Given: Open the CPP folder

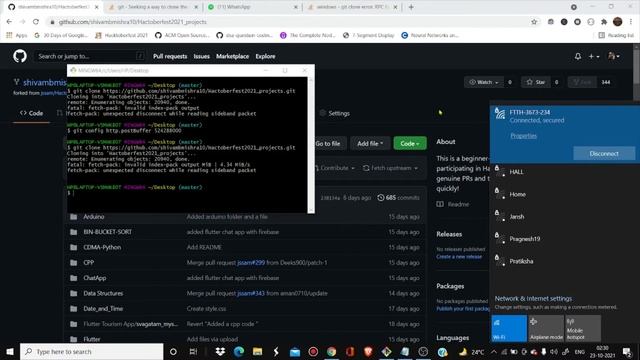Looking at the screenshot, I should tap(89, 262).
